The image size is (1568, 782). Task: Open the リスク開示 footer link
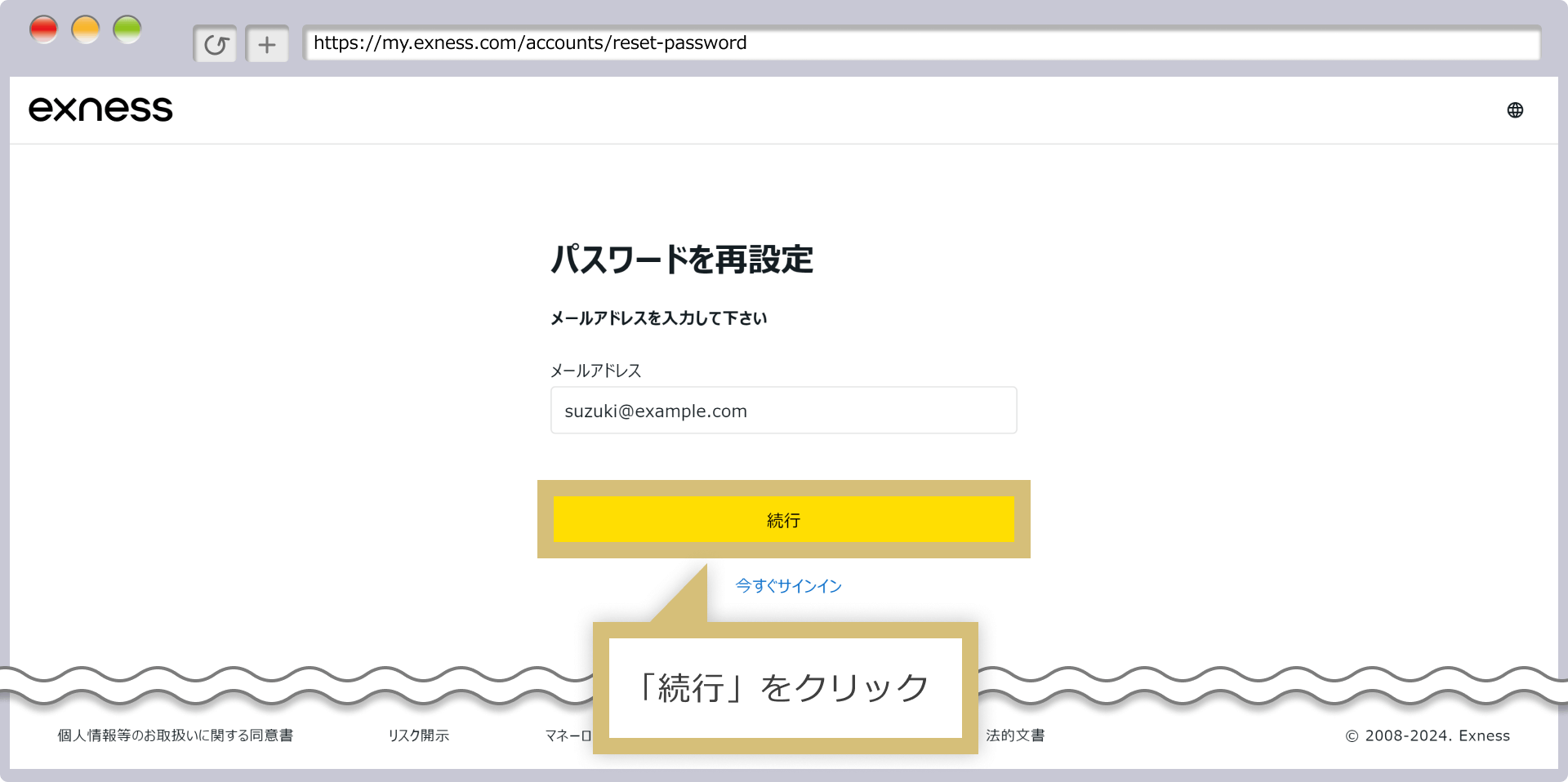[418, 735]
